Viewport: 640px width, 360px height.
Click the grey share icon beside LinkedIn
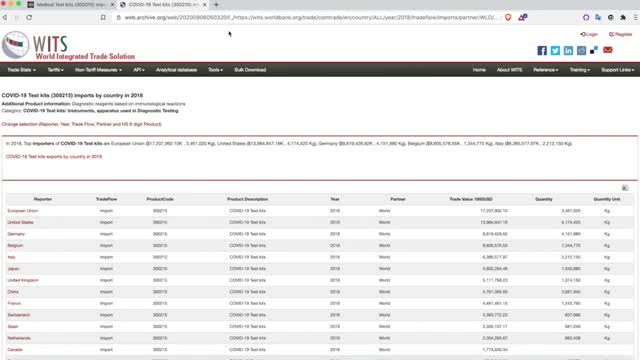click(x=581, y=50)
